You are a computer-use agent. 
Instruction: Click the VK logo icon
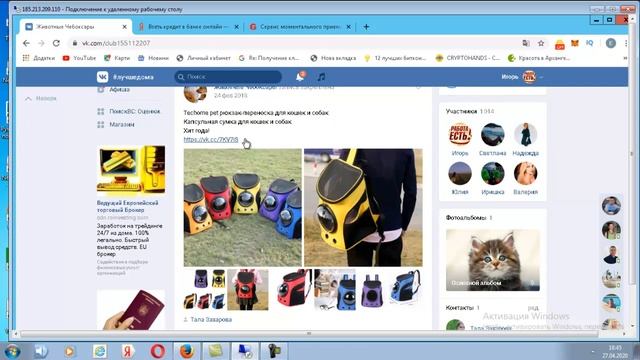102,77
